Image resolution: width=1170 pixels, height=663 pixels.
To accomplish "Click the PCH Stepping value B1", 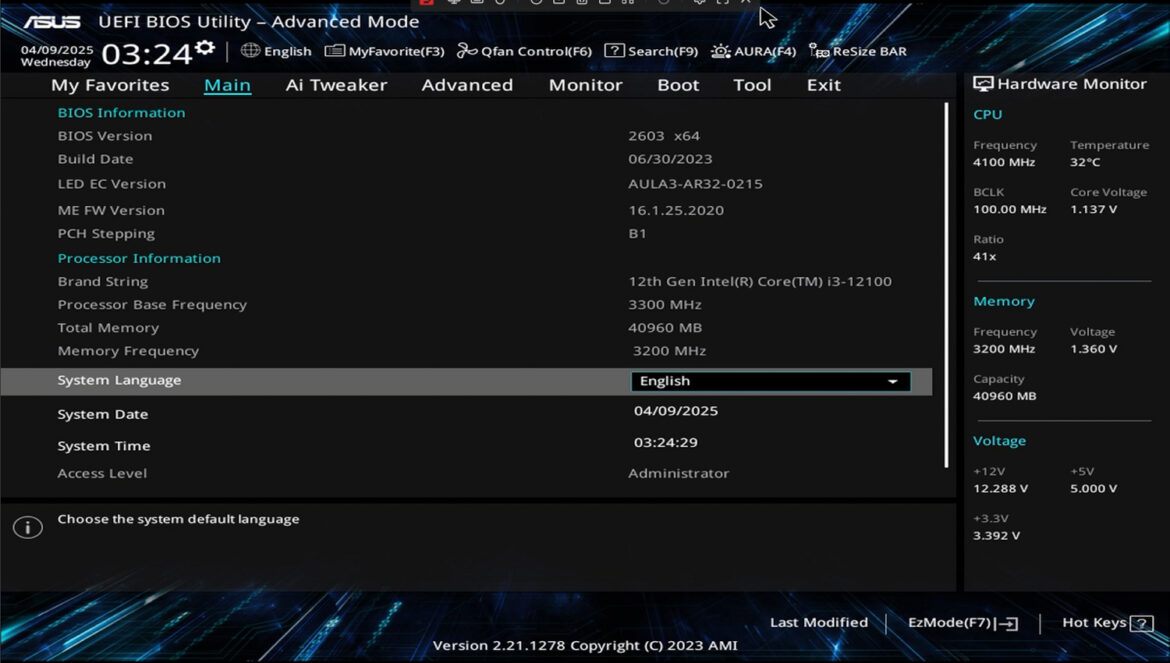I will (637, 234).
